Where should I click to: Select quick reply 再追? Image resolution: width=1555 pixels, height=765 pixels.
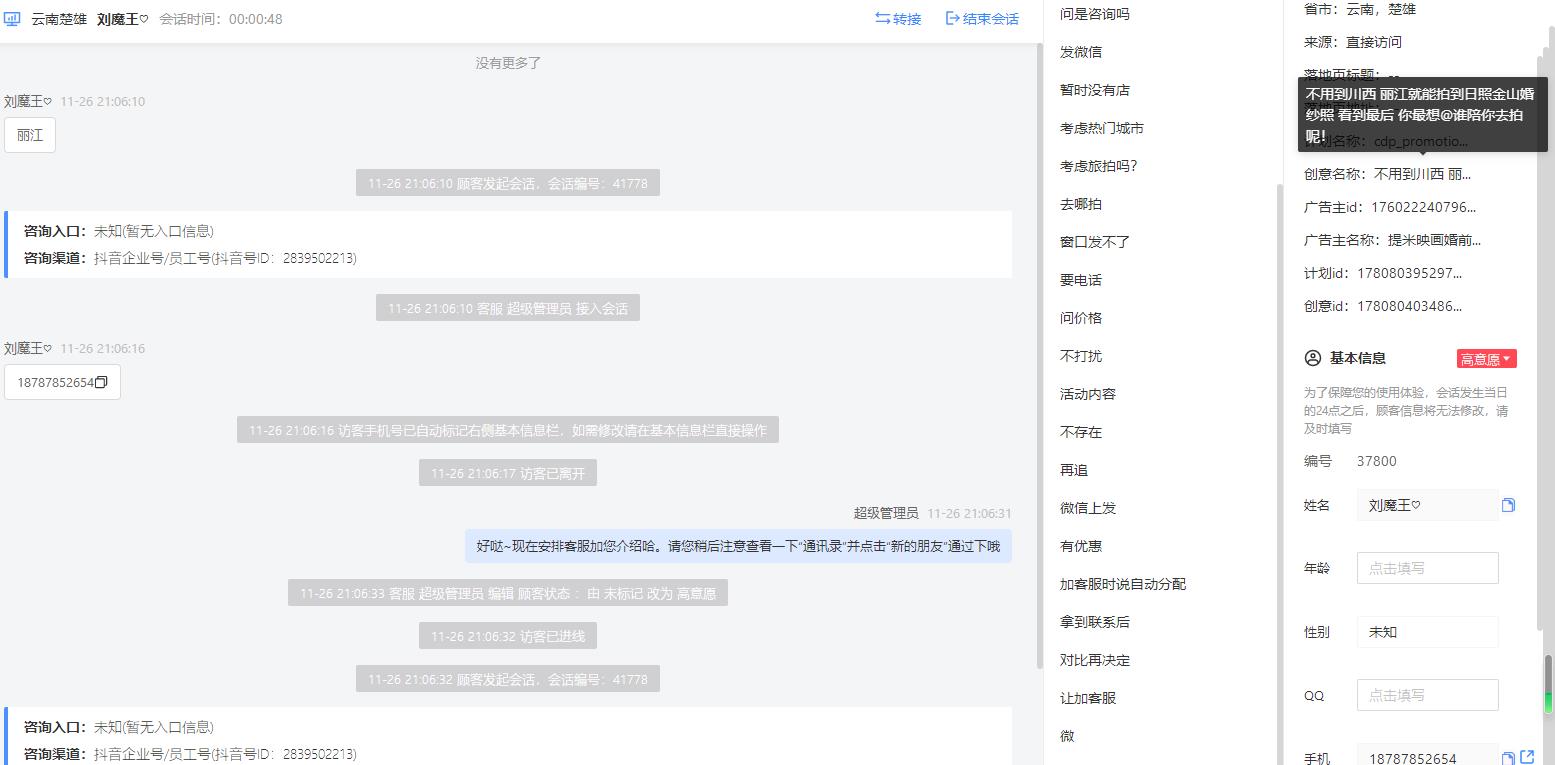(1074, 470)
